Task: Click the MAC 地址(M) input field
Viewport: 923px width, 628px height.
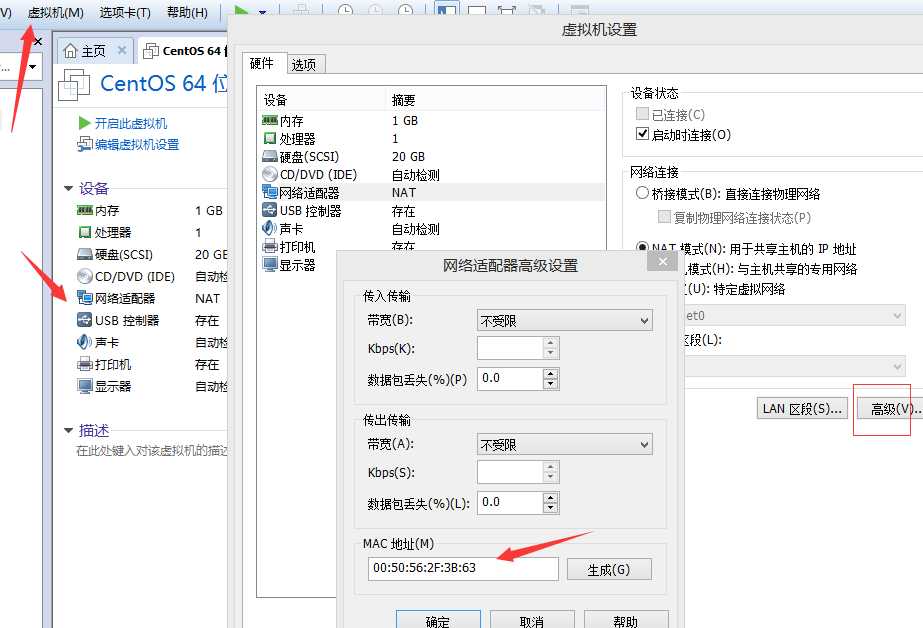Action: tap(463, 569)
